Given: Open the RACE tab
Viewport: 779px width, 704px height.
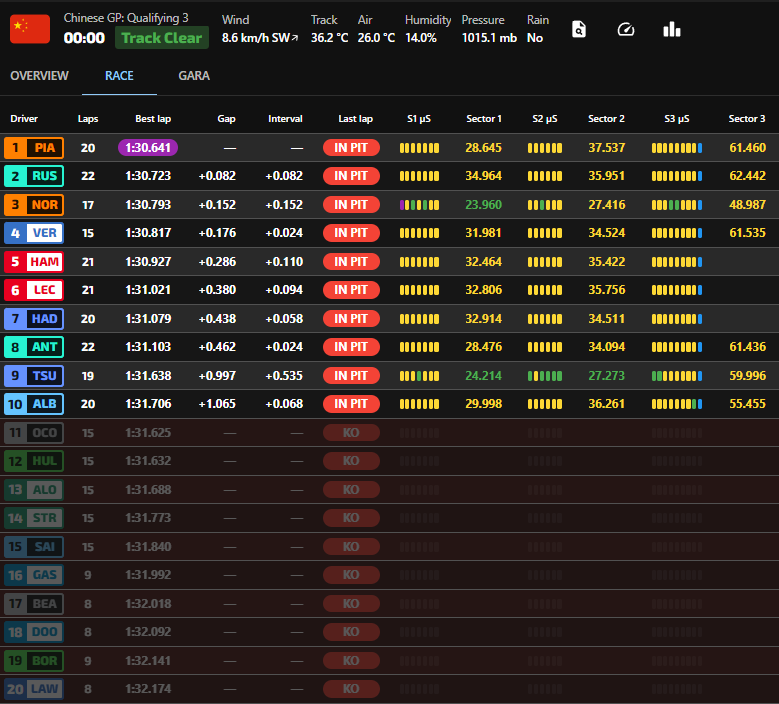Looking at the screenshot, I should tap(119, 76).
